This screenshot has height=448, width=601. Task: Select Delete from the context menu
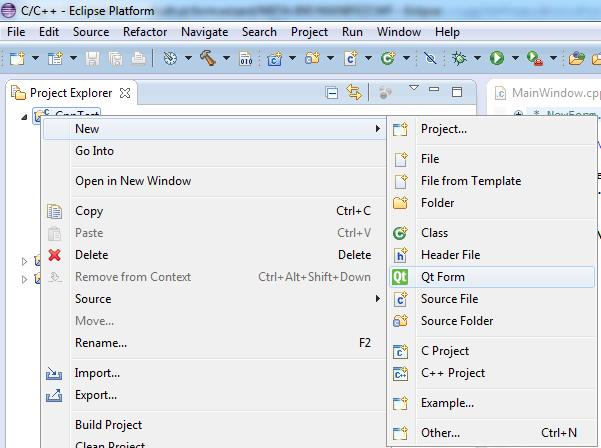point(214,255)
